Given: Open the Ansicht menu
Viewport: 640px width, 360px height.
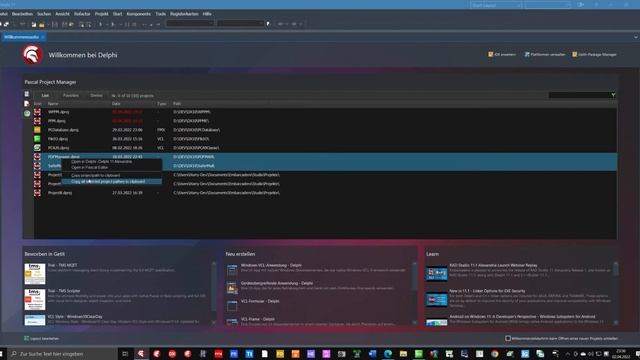Looking at the screenshot, I should pyautogui.click(x=62, y=14).
